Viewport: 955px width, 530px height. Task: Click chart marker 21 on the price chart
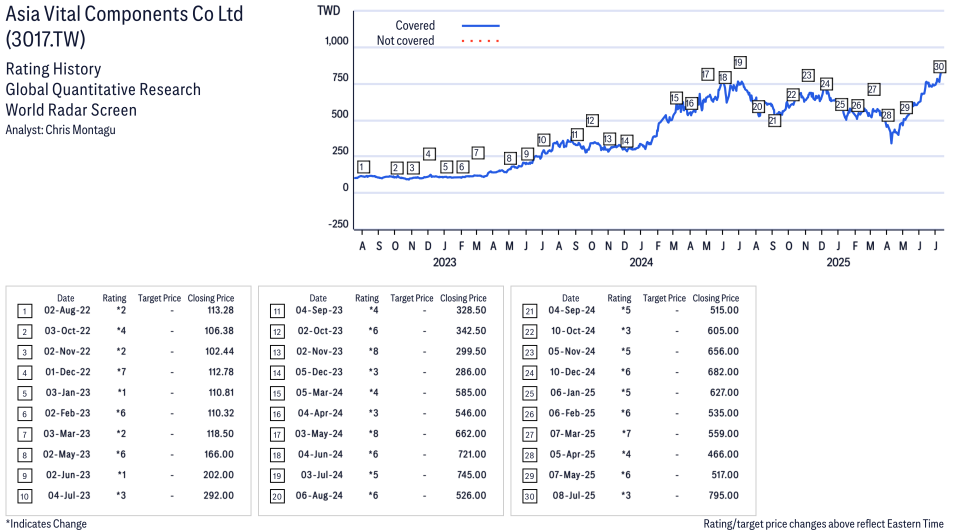(774, 121)
